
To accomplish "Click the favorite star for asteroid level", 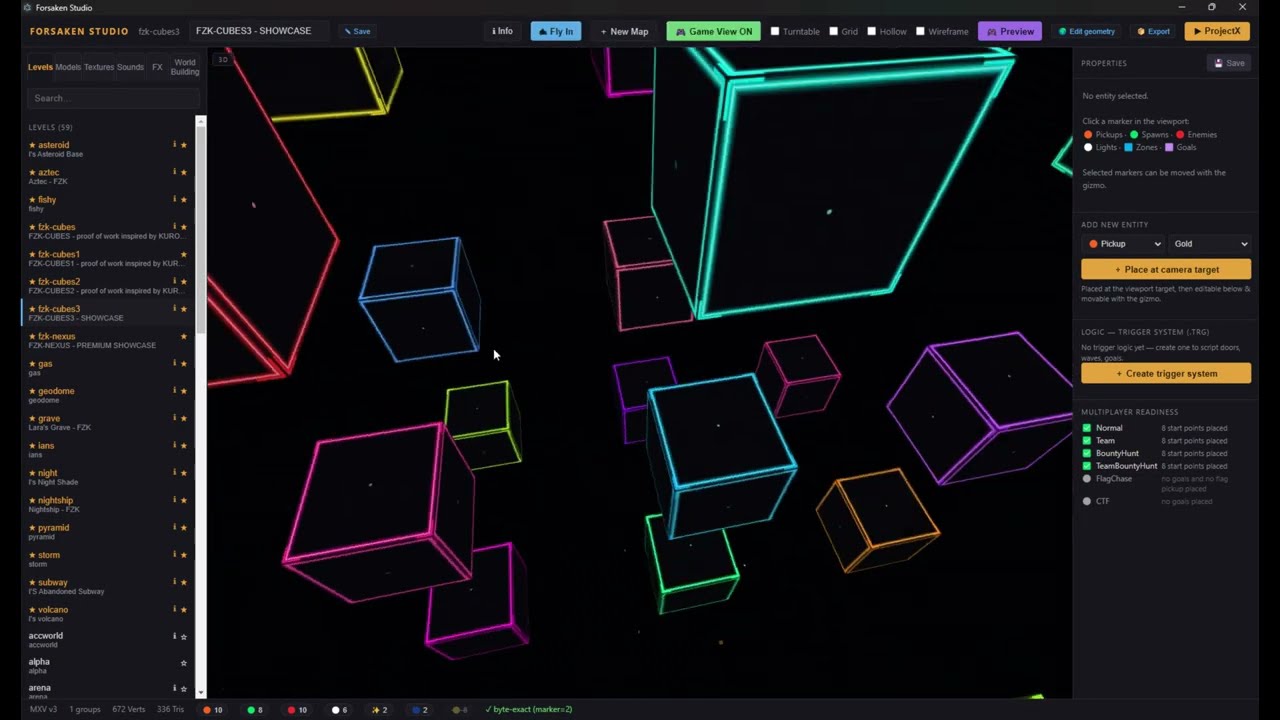I will [184, 145].
